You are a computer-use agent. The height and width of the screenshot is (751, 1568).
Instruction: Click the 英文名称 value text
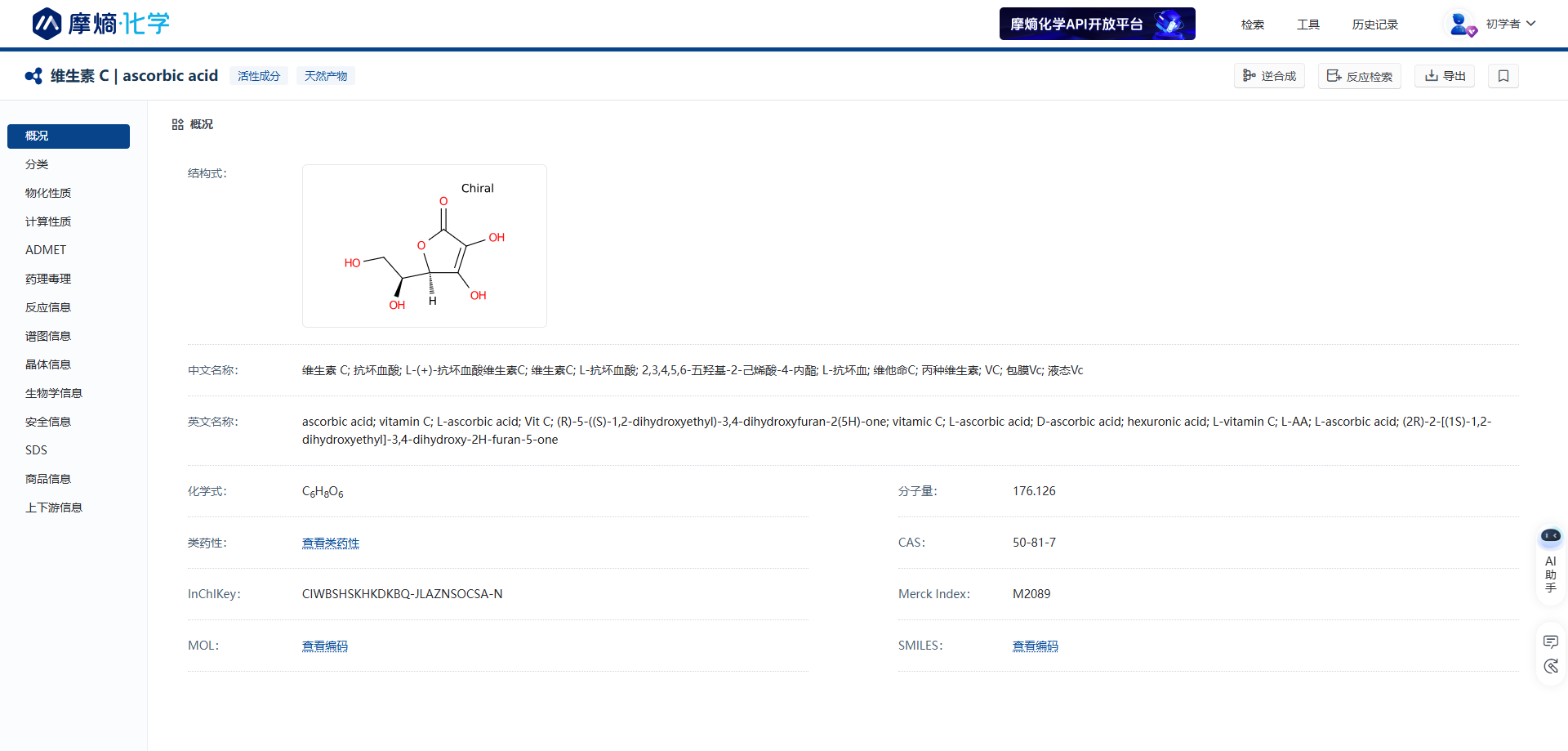click(897, 431)
